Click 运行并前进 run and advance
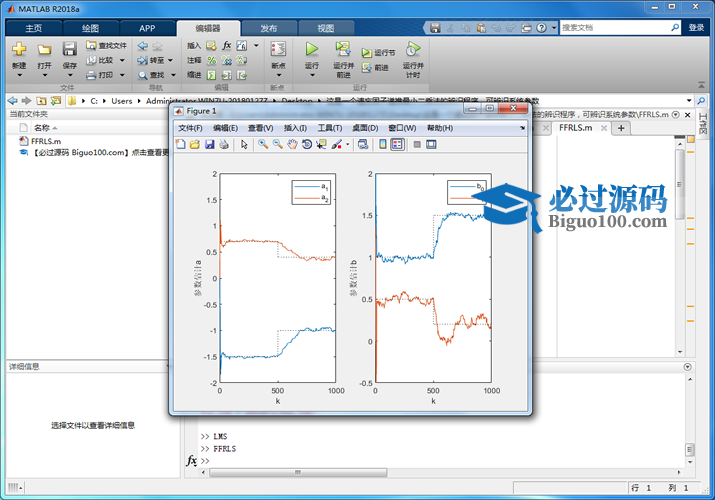715x500 pixels. pyautogui.click(x=343, y=58)
